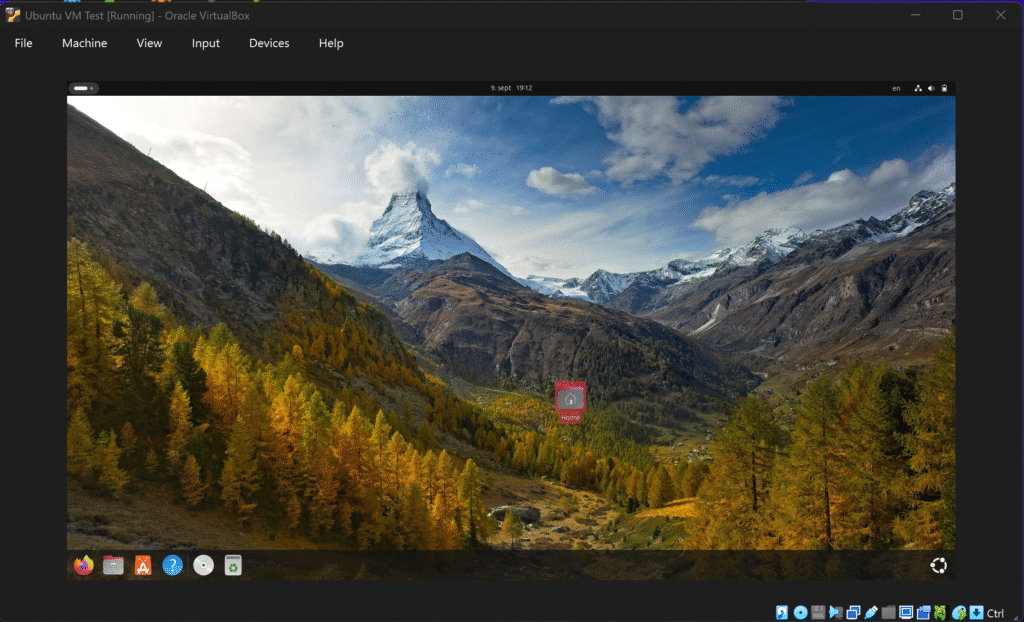This screenshot has height=622, width=1024.
Task: Click the clock showing 9. sept 19:12
Action: (x=511, y=88)
